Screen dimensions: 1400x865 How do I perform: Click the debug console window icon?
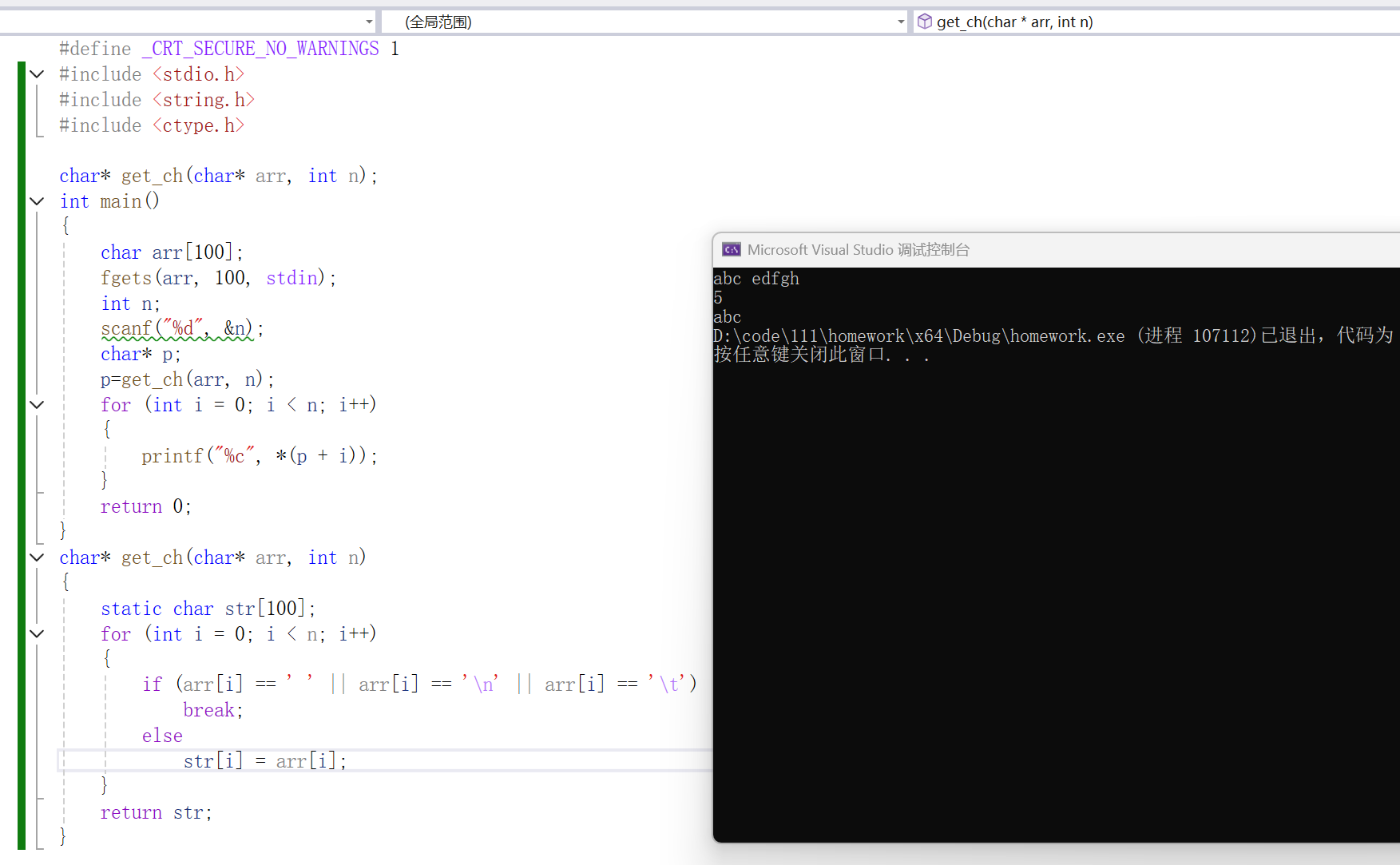point(731,250)
